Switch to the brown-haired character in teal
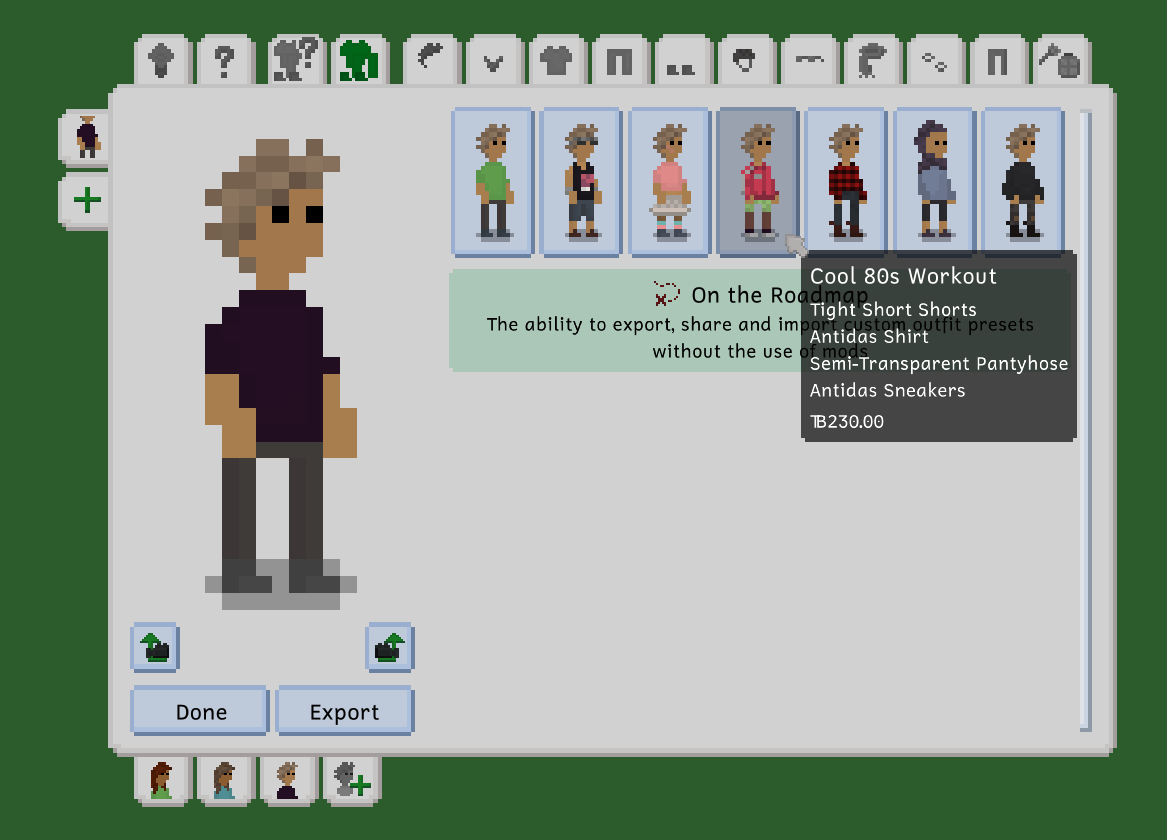This screenshot has width=1167, height=840. [224, 780]
